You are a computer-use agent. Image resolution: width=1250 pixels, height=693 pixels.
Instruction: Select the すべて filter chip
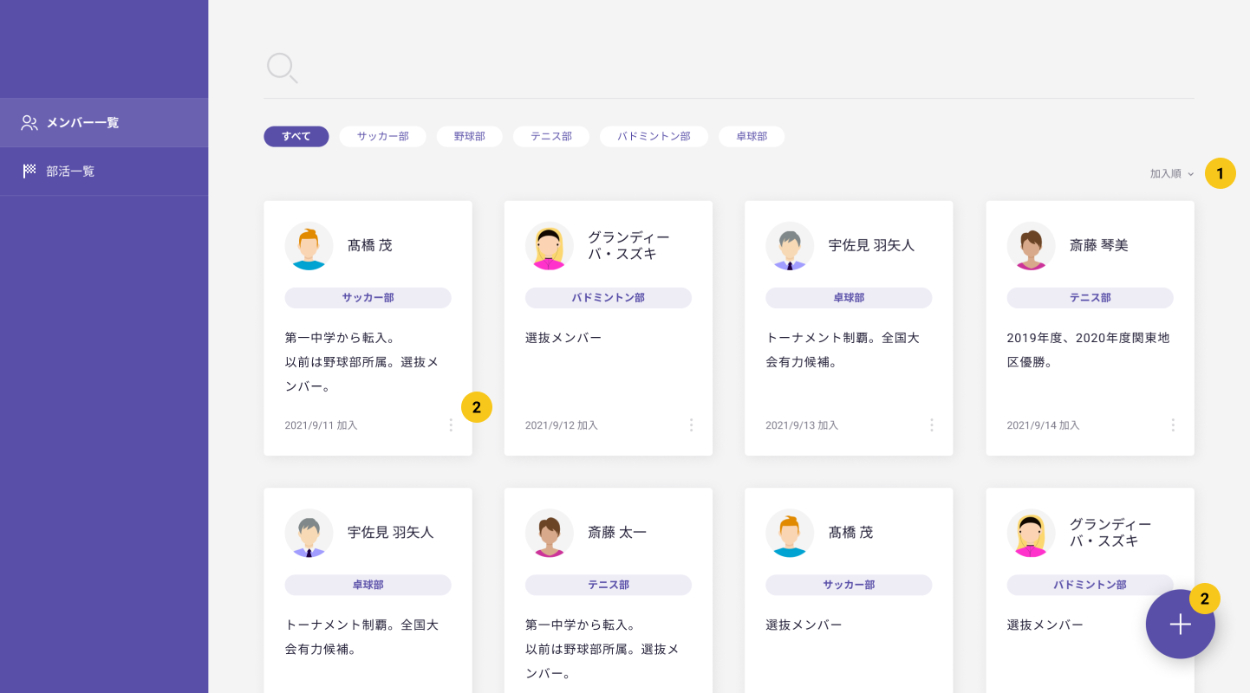tap(296, 136)
